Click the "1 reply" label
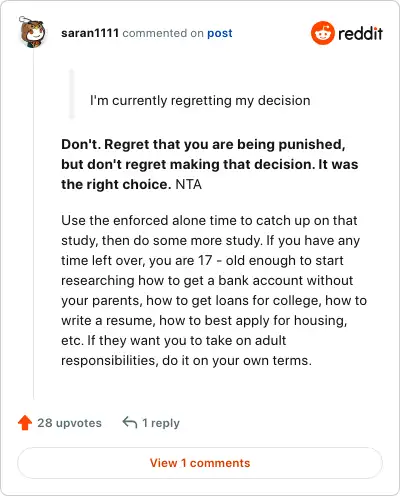Screen dimensions: 400x496 click(x=161, y=423)
